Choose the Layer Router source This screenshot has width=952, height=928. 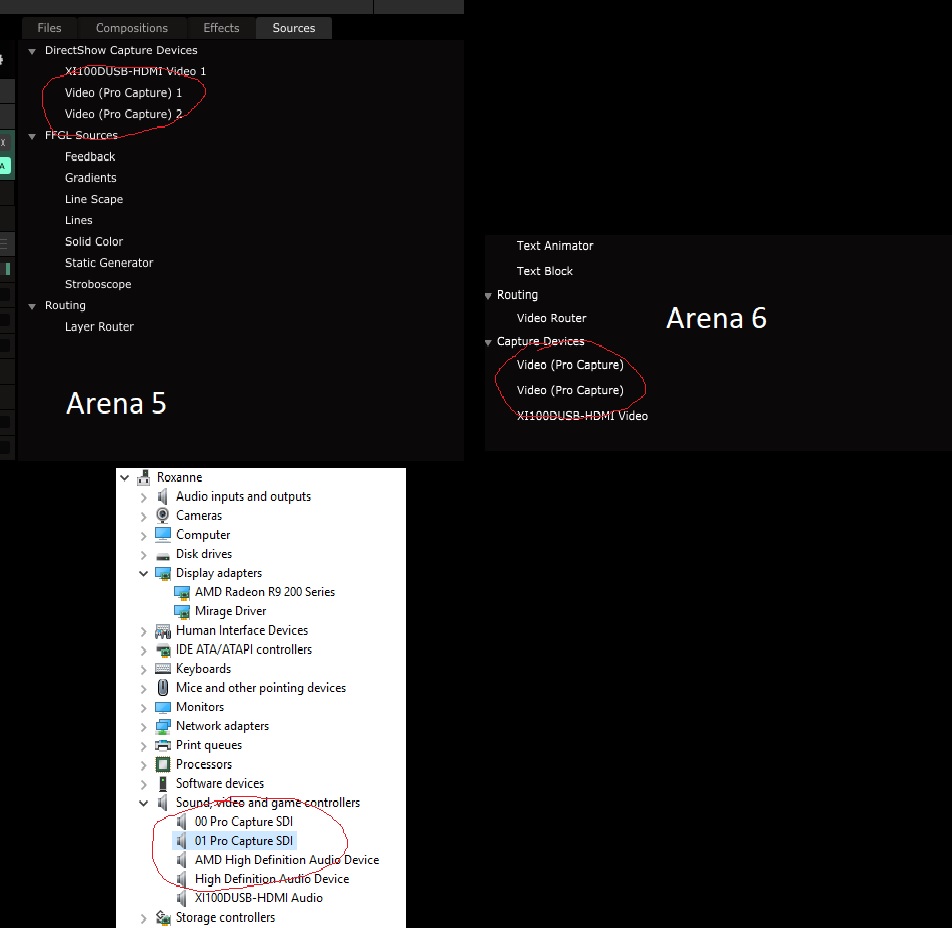[99, 327]
